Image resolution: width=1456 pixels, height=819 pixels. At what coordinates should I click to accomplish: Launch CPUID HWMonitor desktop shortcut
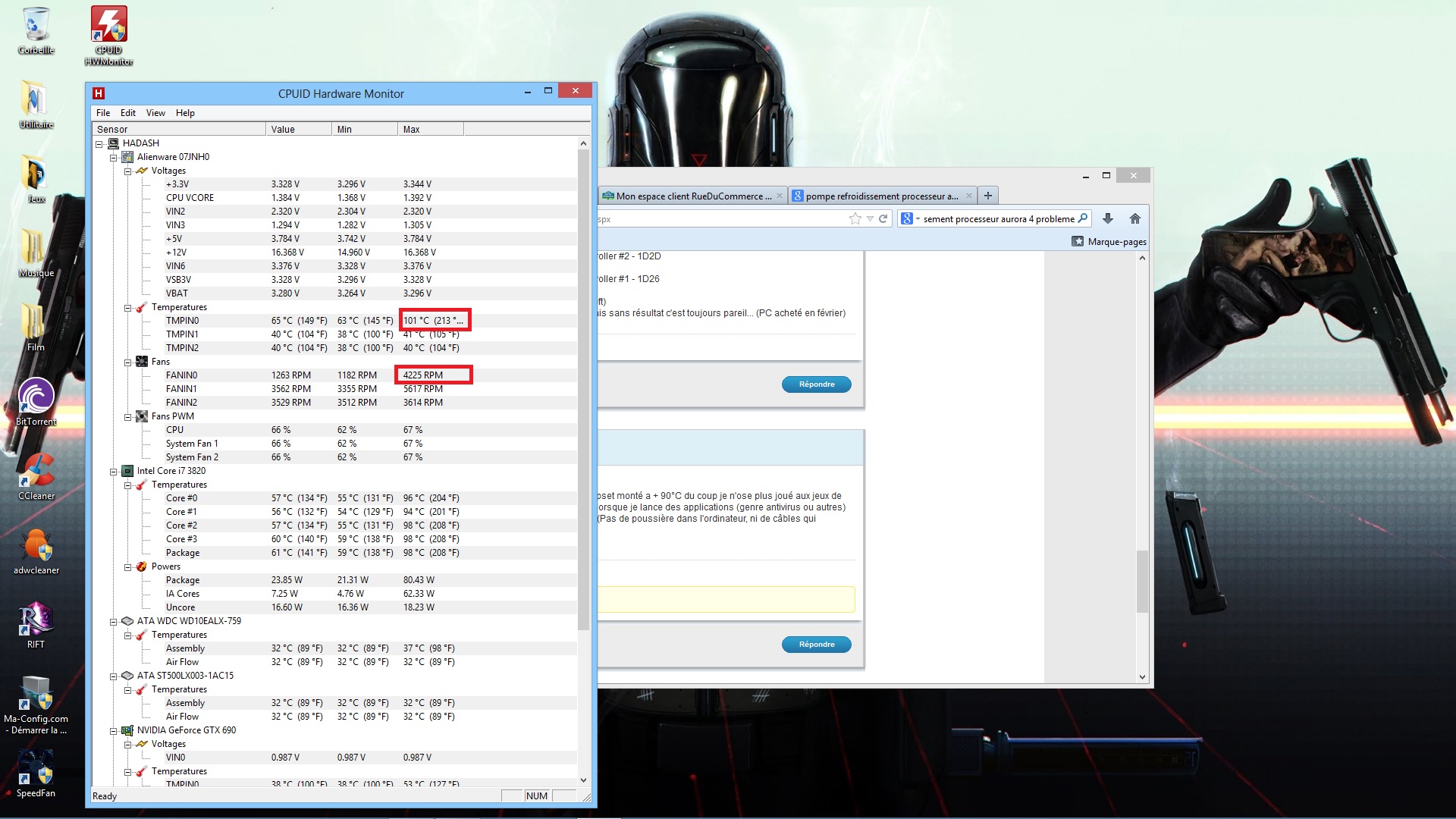coord(109,35)
